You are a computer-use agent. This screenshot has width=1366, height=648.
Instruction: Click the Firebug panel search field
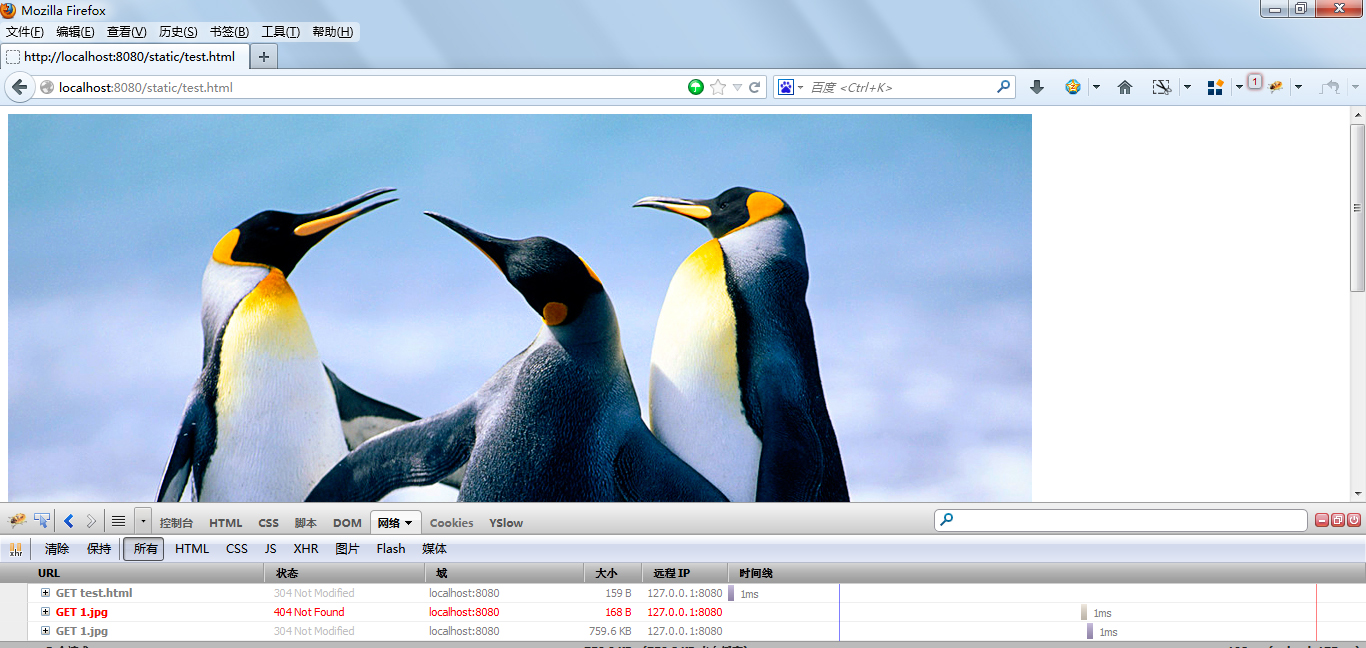[1130, 520]
